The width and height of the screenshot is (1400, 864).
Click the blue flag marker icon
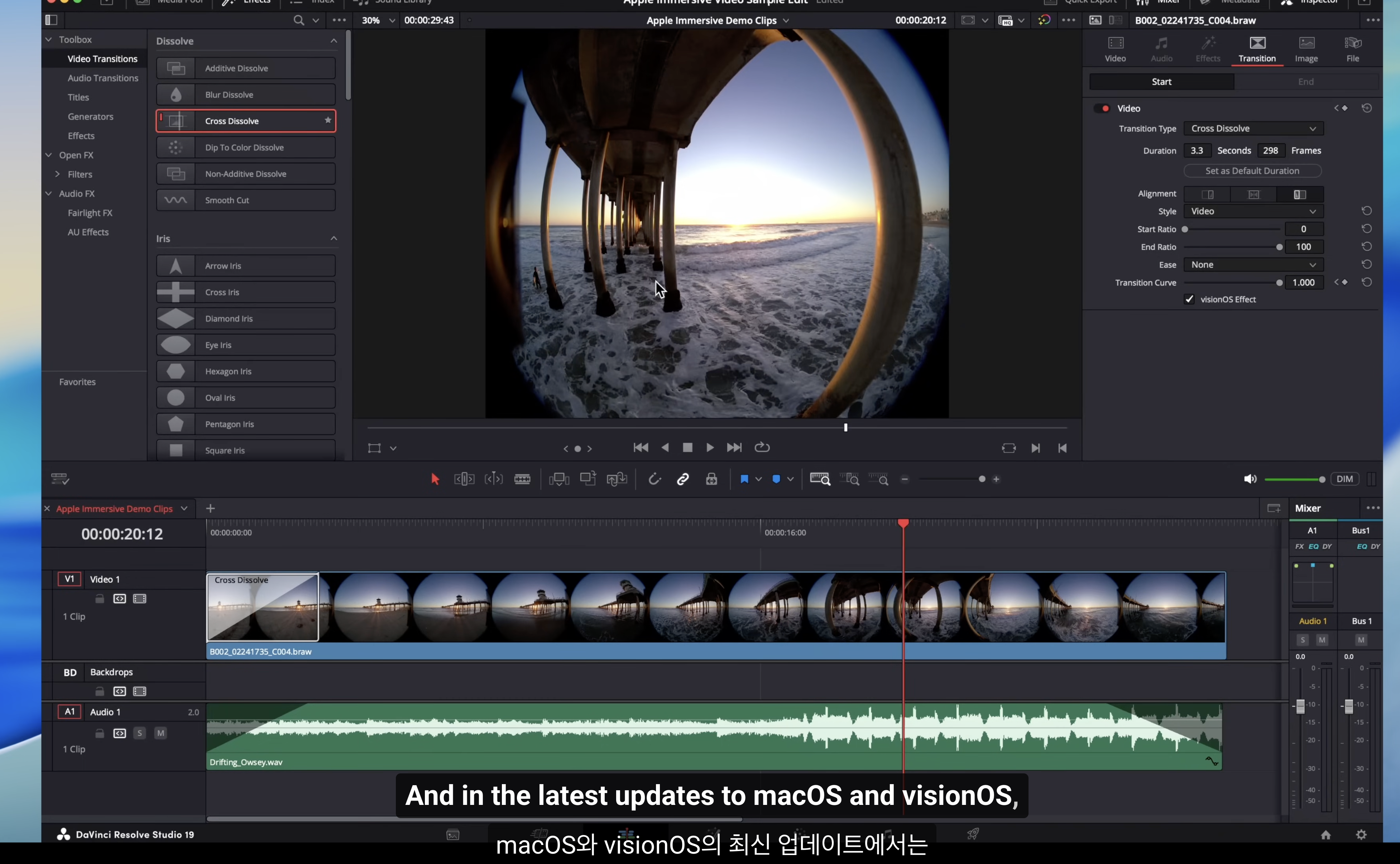point(744,479)
